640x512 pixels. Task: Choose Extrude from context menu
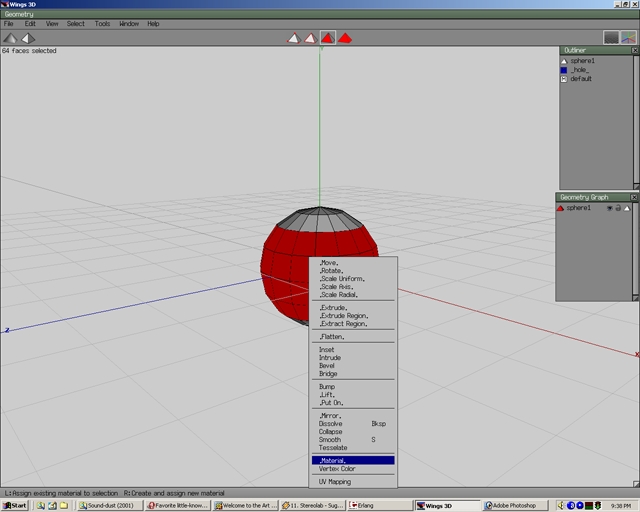tap(353, 308)
